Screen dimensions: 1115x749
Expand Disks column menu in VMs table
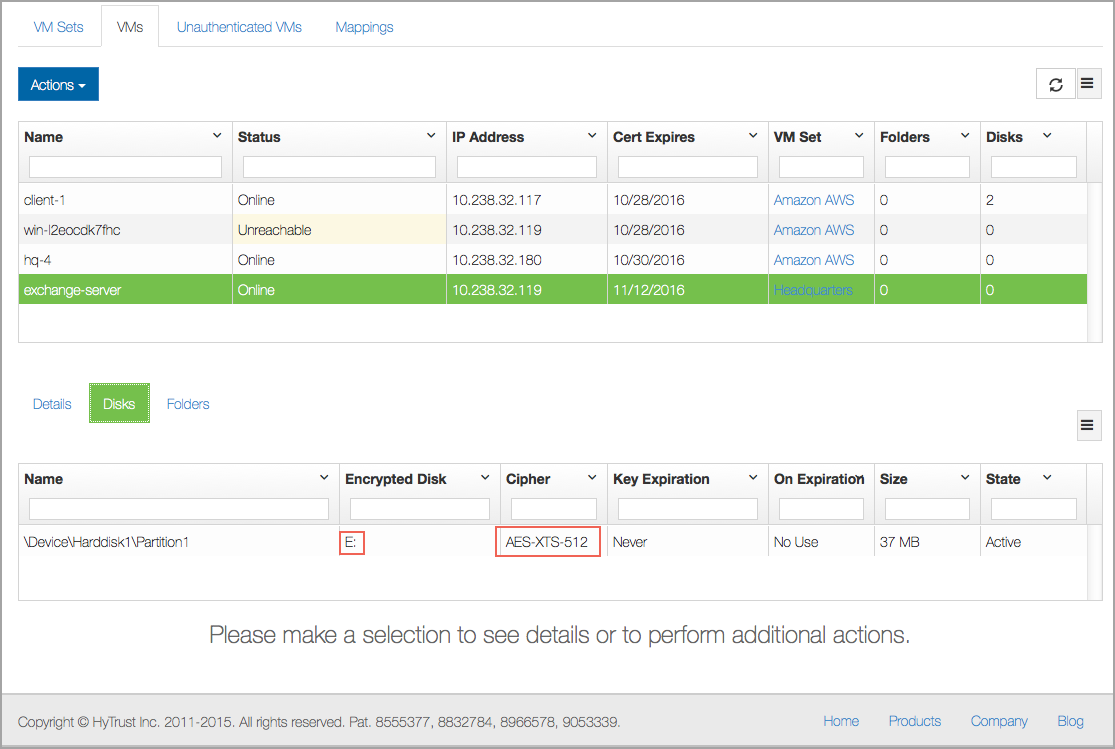pos(1047,136)
